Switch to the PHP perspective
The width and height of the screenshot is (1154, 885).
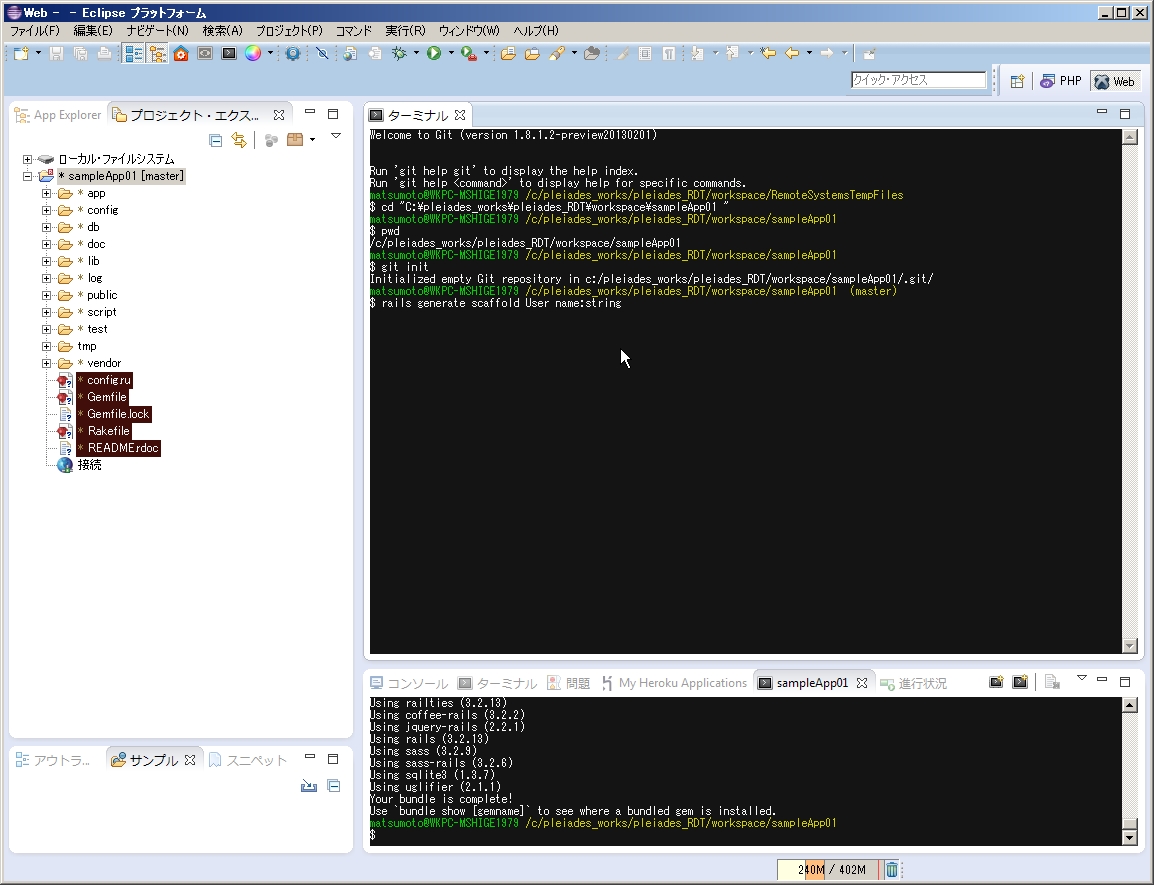pyautogui.click(x=1061, y=81)
